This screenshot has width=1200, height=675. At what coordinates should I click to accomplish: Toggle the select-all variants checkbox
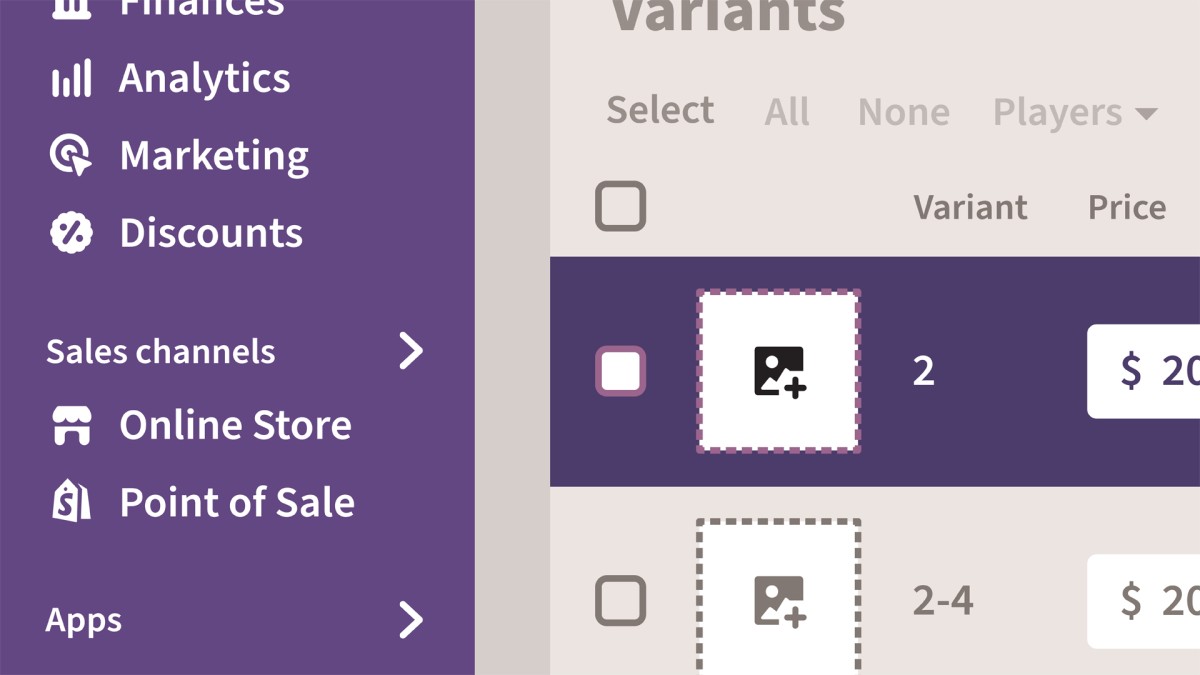(620, 207)
